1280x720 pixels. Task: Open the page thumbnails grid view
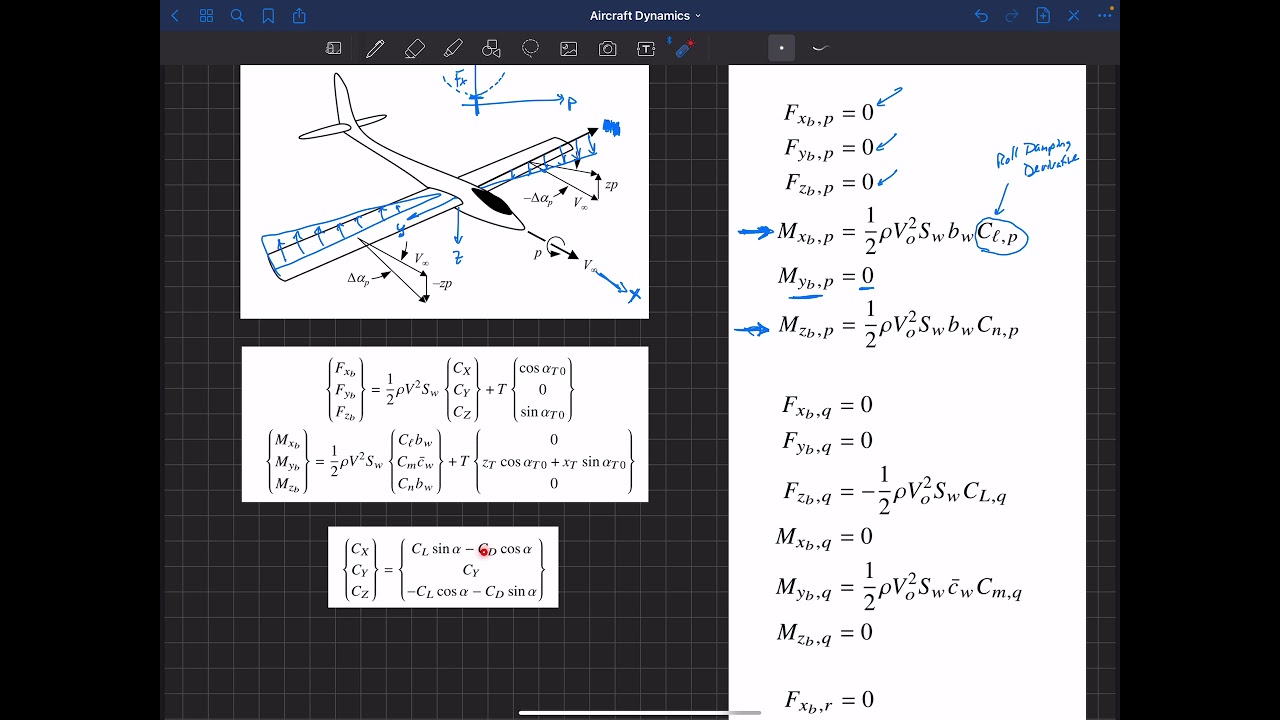tap(206, 16)
